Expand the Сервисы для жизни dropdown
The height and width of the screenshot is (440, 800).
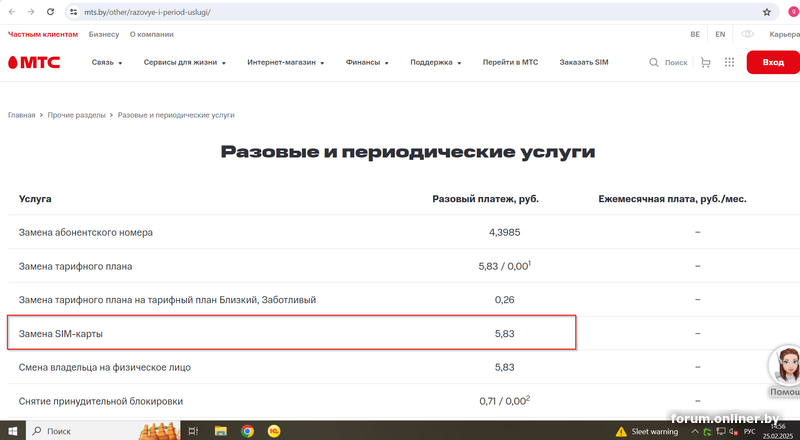pyautogui.click(x=184, y=62)
